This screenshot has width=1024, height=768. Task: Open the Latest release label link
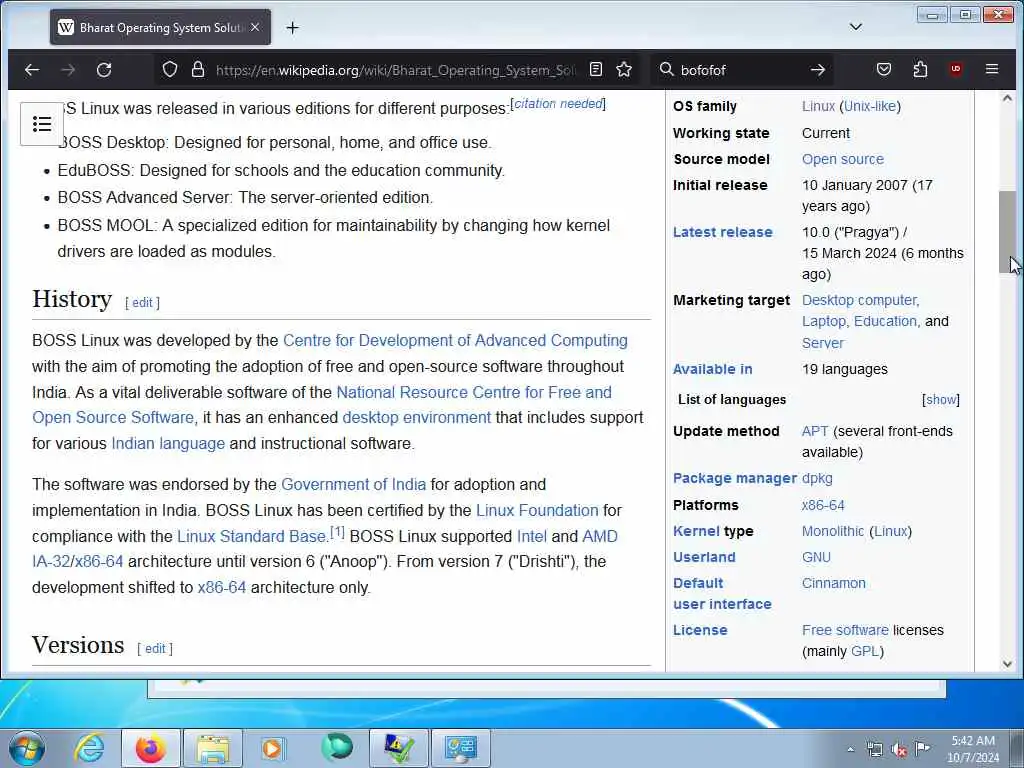pos(722,232)
